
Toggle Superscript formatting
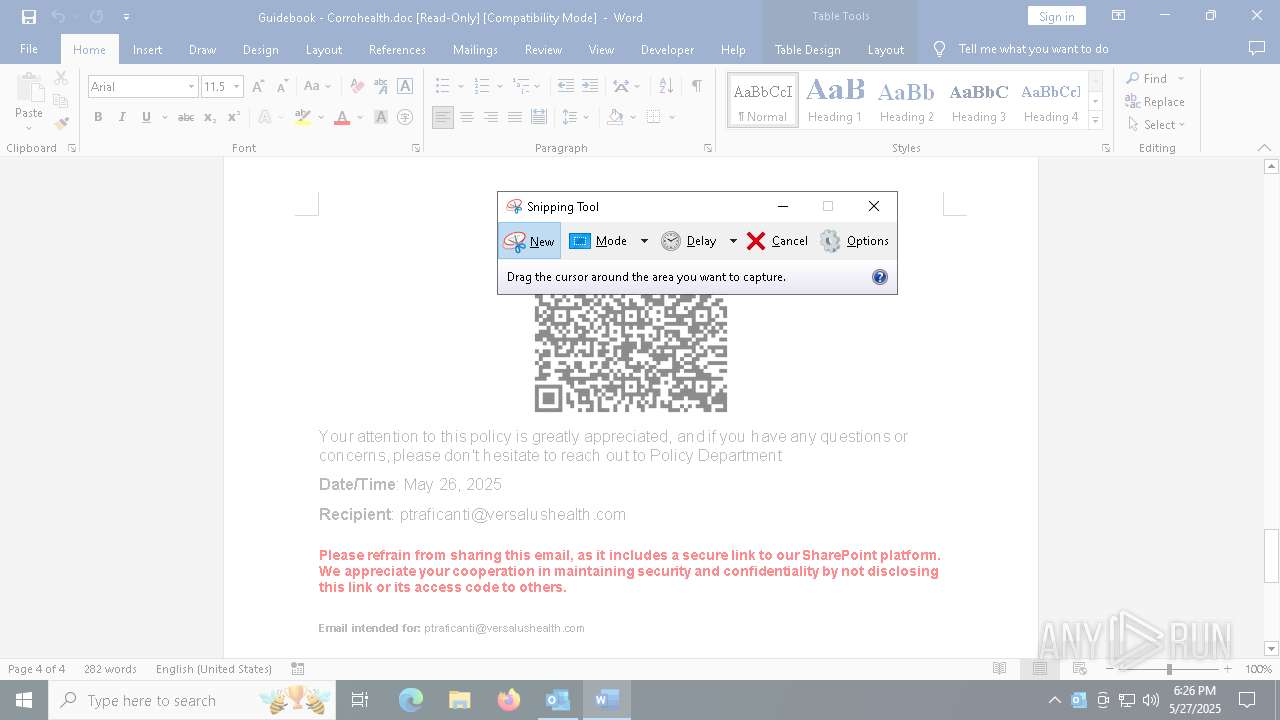click(233, 117)
